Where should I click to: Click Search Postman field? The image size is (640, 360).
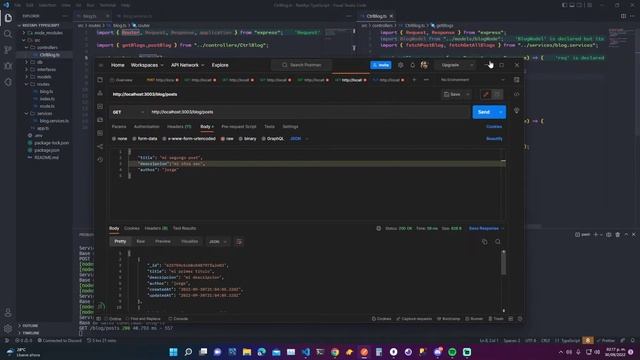[x=302, y=65]
